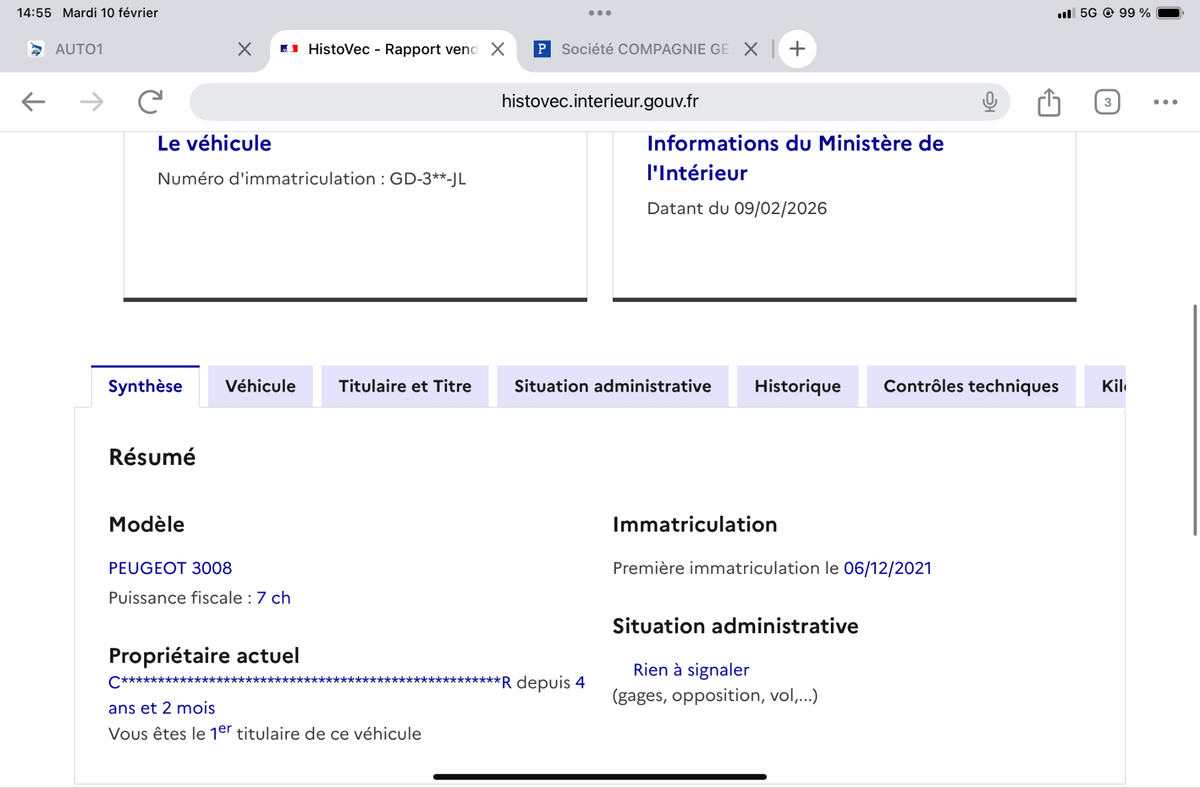The image size is (1200, 788).
Task: Tap the 14:55 clock in status bar
Action: point(35,13)
